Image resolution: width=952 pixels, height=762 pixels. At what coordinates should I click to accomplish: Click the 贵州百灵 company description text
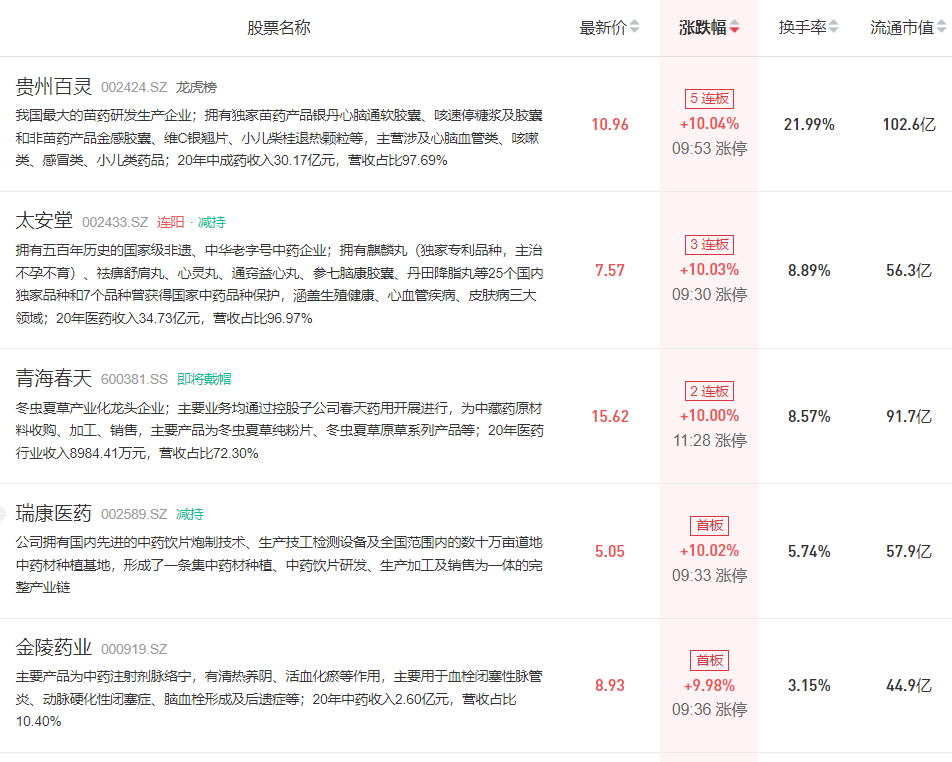tap(279, 138)
